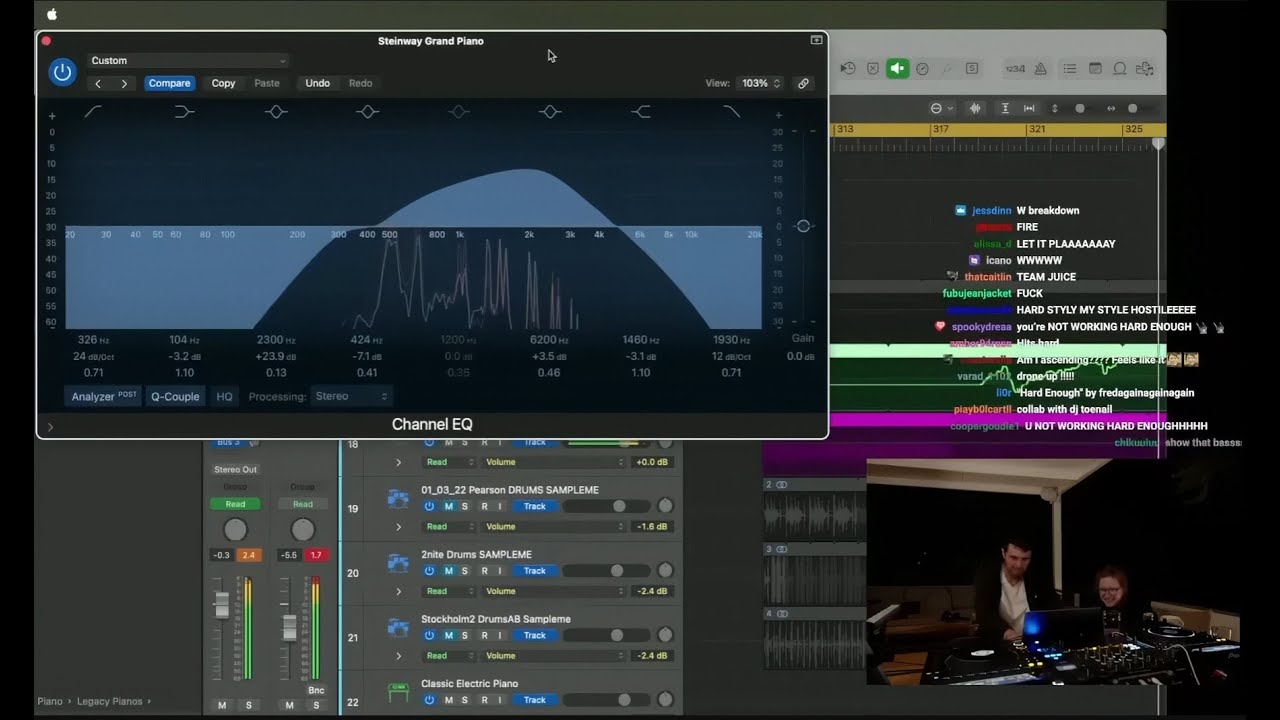Click the green speaker feedback toolbar icon
Viewport: 1280px width, 720px height.
click(897, 68)
